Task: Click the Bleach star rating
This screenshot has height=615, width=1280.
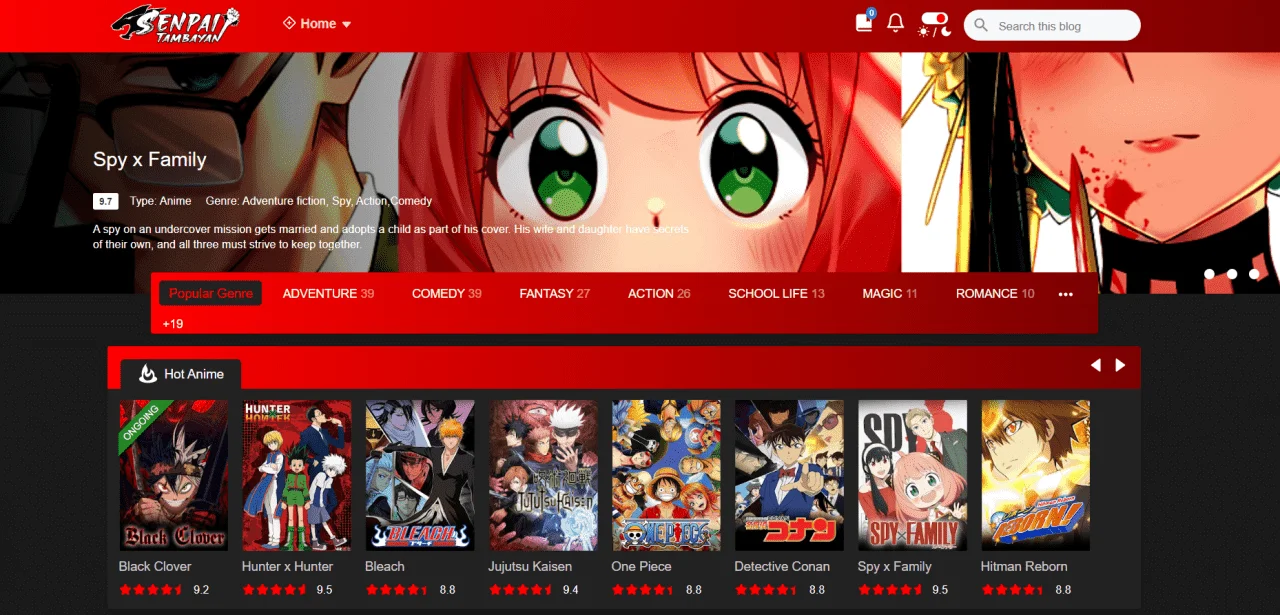Action: pos(396,590)
